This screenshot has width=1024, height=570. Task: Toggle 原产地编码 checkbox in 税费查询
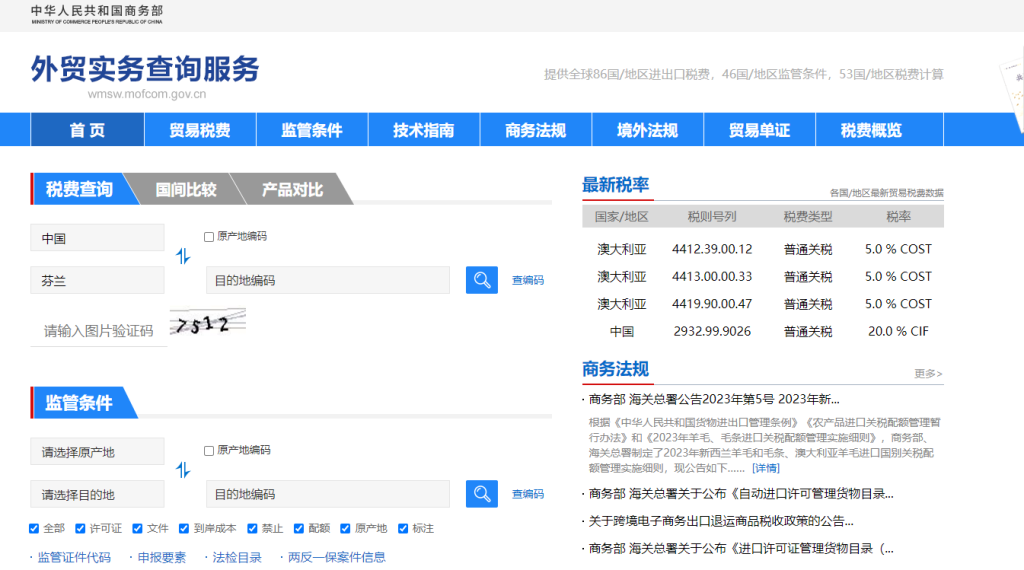coord(209,237)
